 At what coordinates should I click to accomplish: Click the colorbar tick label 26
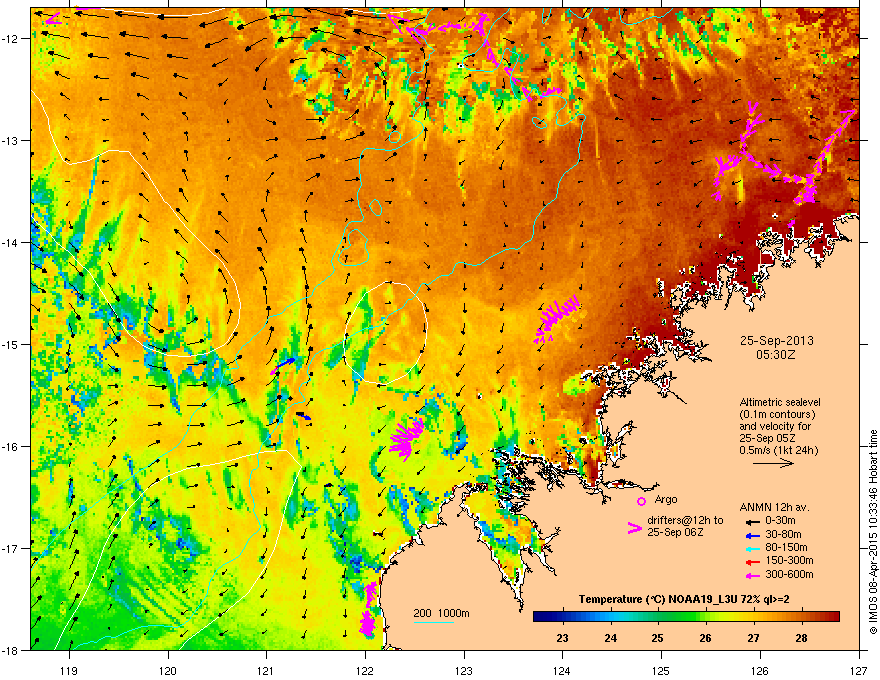coord(705,638)
